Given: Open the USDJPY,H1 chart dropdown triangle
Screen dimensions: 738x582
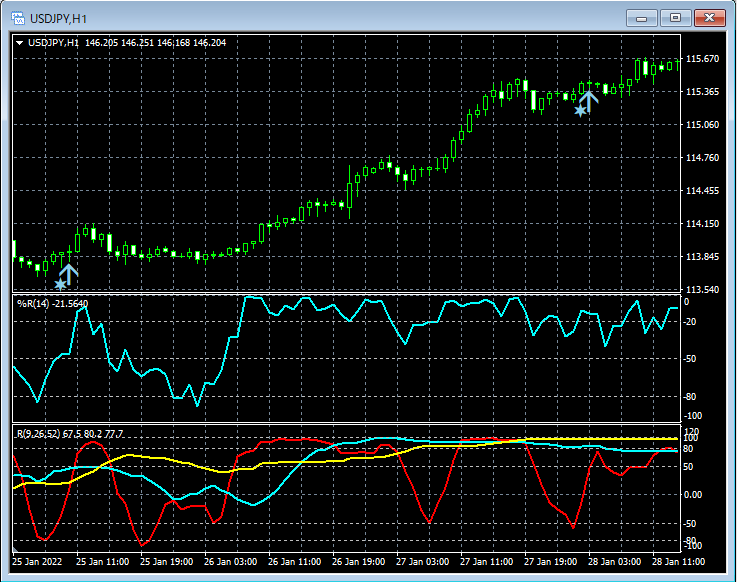Looking at the screenshot, I should 20,43.
